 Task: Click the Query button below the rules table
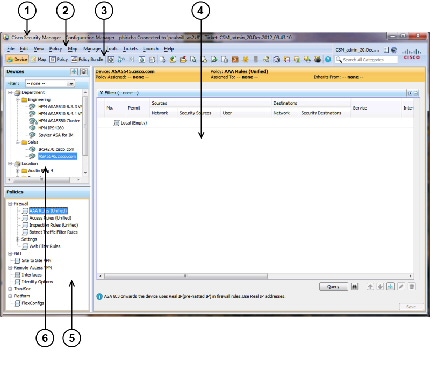[x=333, y=287]
